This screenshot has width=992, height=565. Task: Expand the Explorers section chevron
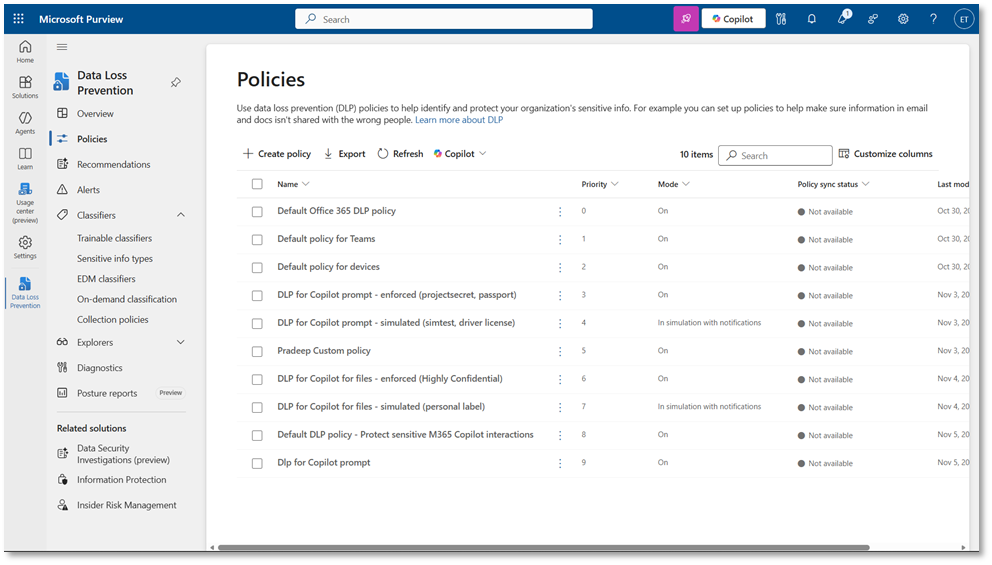pos(180,342)
